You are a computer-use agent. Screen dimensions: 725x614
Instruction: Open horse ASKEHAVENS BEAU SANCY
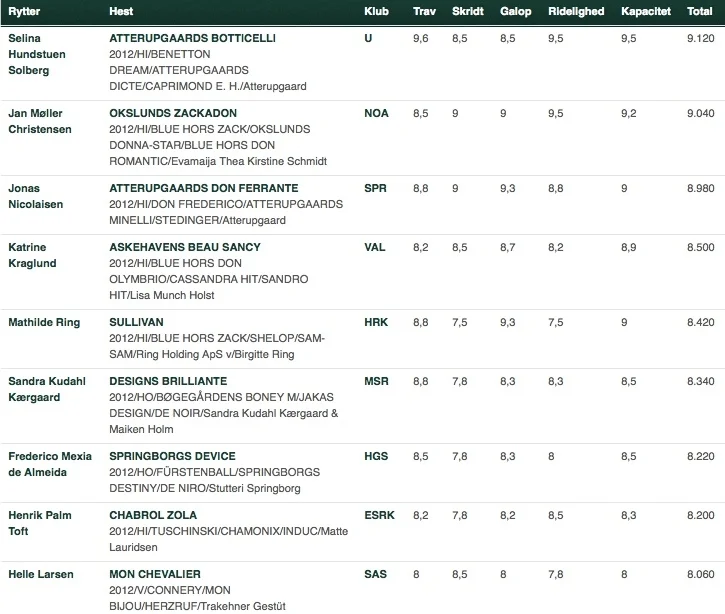(x=185, y=247)
